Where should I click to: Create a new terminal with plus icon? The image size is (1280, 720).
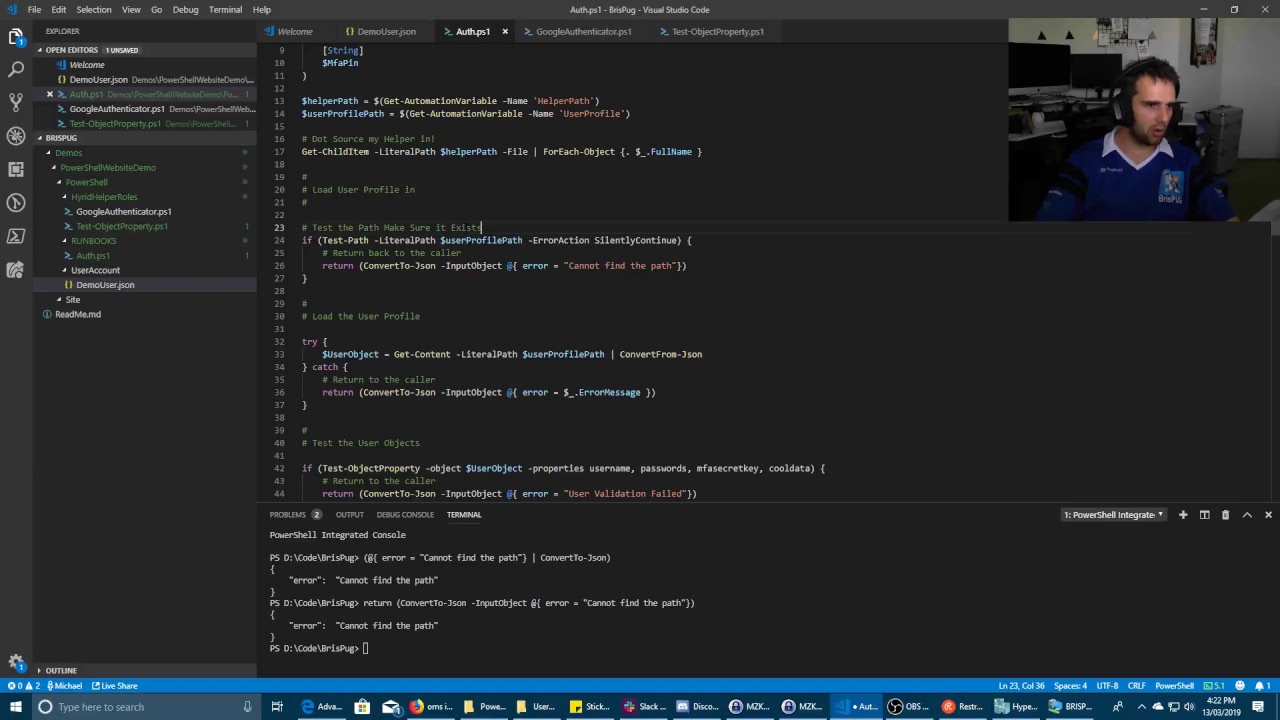tap(1183, 515)
